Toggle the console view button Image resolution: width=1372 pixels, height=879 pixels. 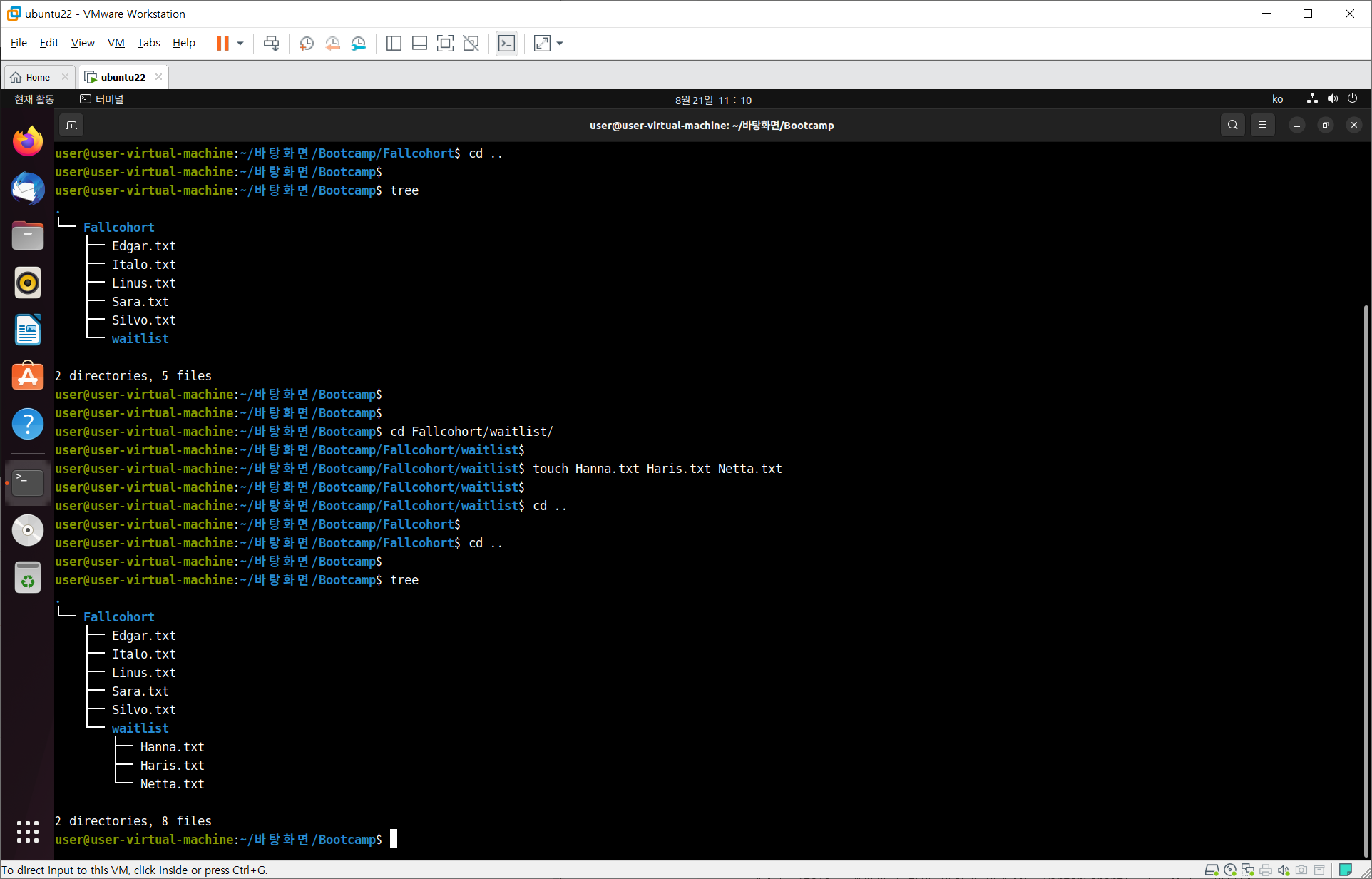(506, 44)
